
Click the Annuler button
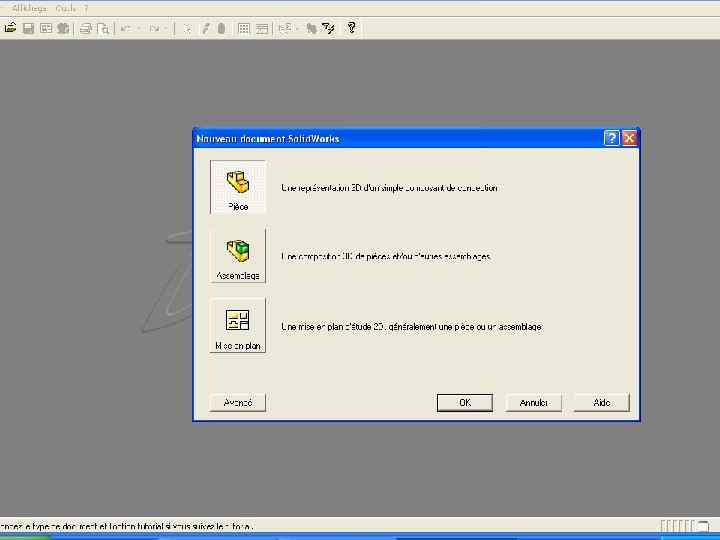(x=534, y=403)
